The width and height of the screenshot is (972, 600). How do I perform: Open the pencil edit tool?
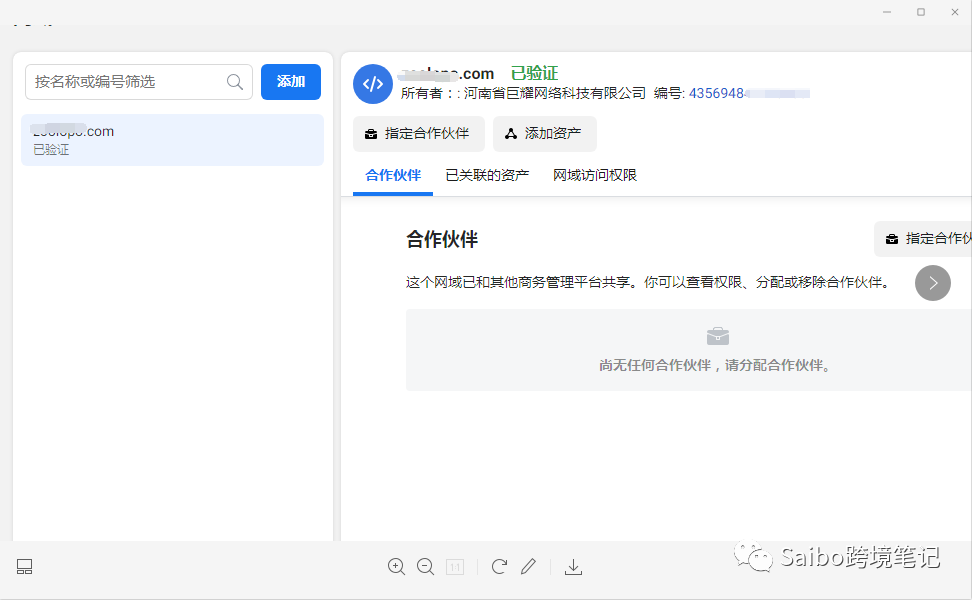coord(528,567)
